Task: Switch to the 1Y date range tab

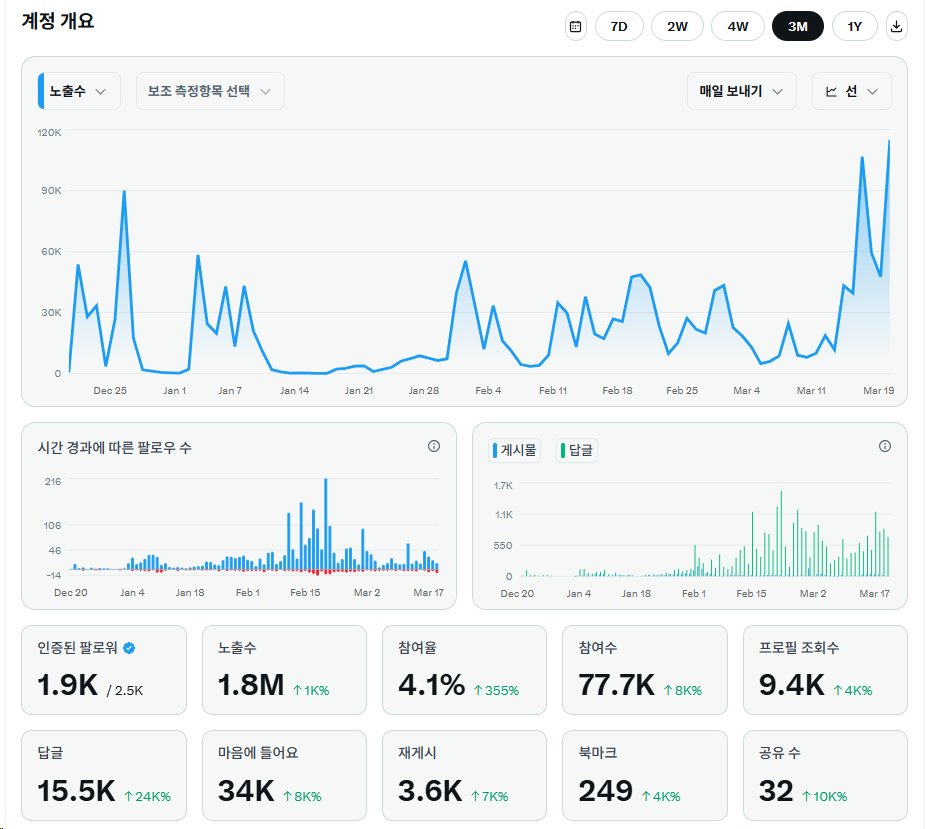Action: pyautogui.click(x=854, y=26)
